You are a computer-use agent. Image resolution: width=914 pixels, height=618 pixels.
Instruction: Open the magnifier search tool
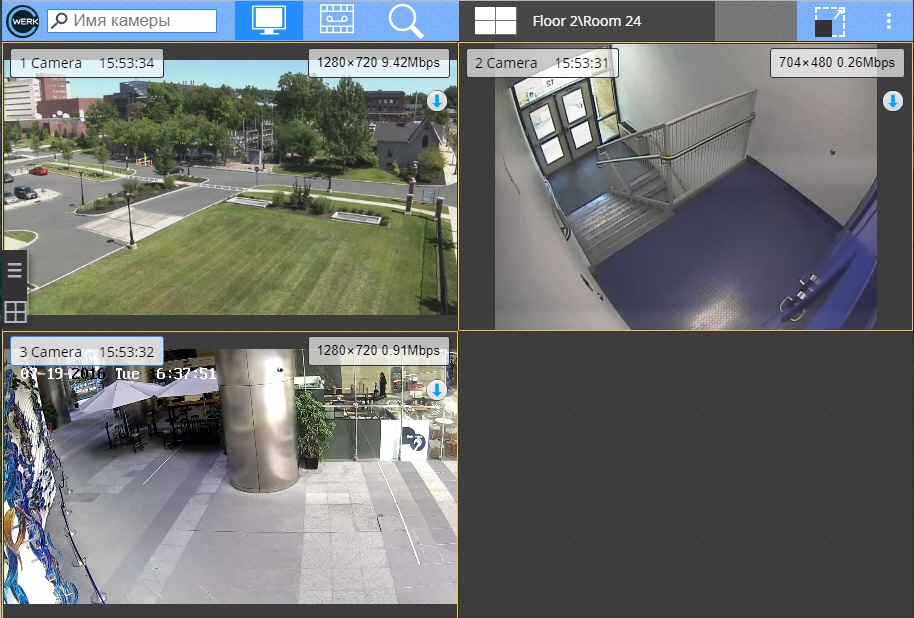(405, 21)
